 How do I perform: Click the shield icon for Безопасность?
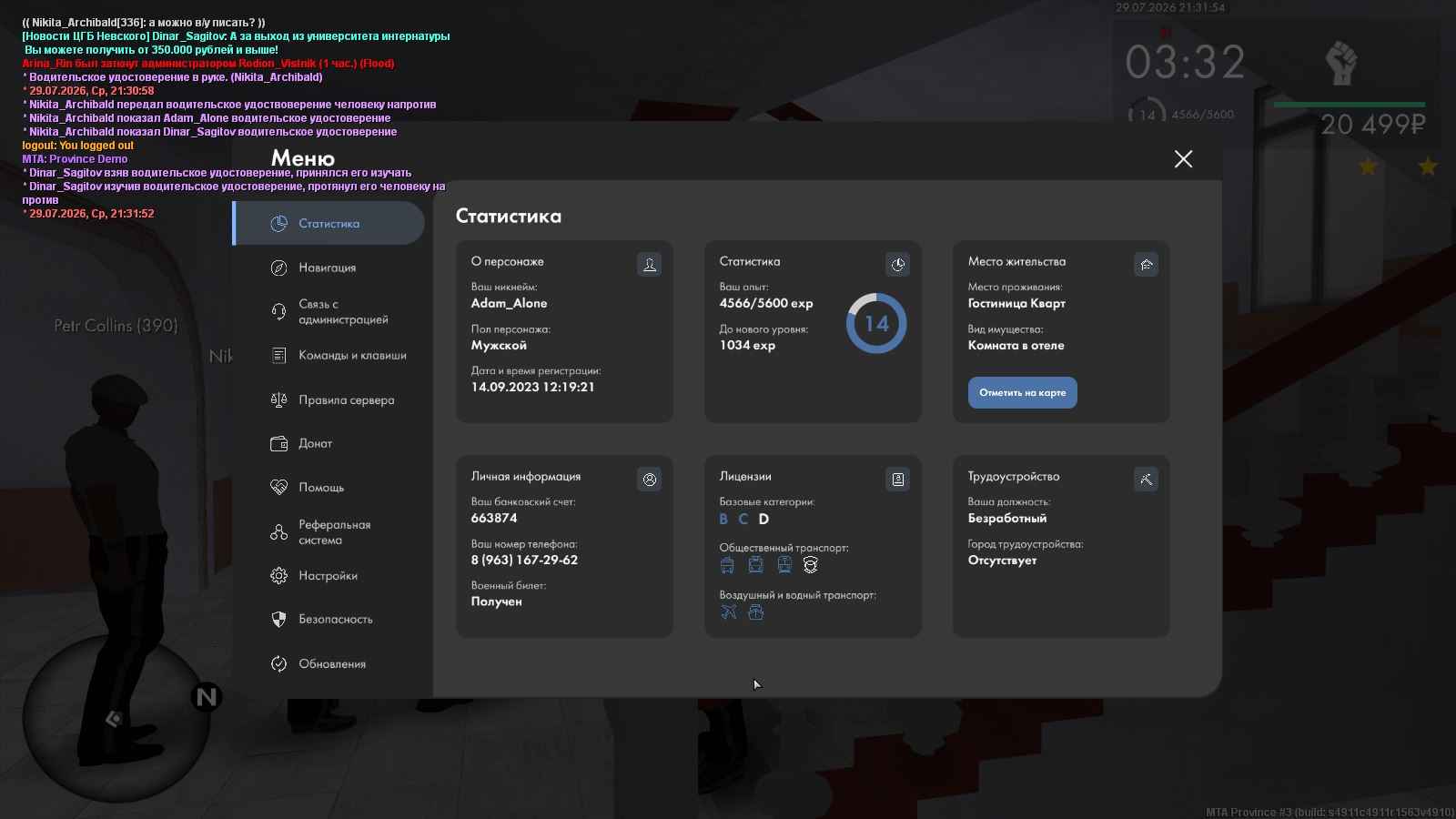(278, 620)
